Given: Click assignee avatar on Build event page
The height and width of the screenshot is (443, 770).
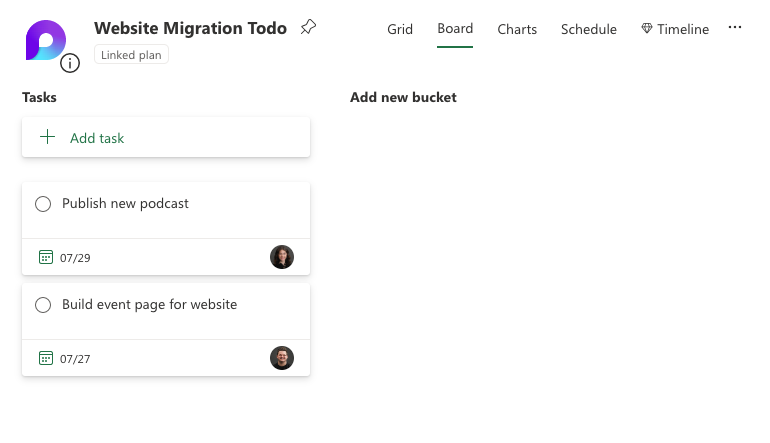Looking at the screenshot, I should (x=282, y=358).
